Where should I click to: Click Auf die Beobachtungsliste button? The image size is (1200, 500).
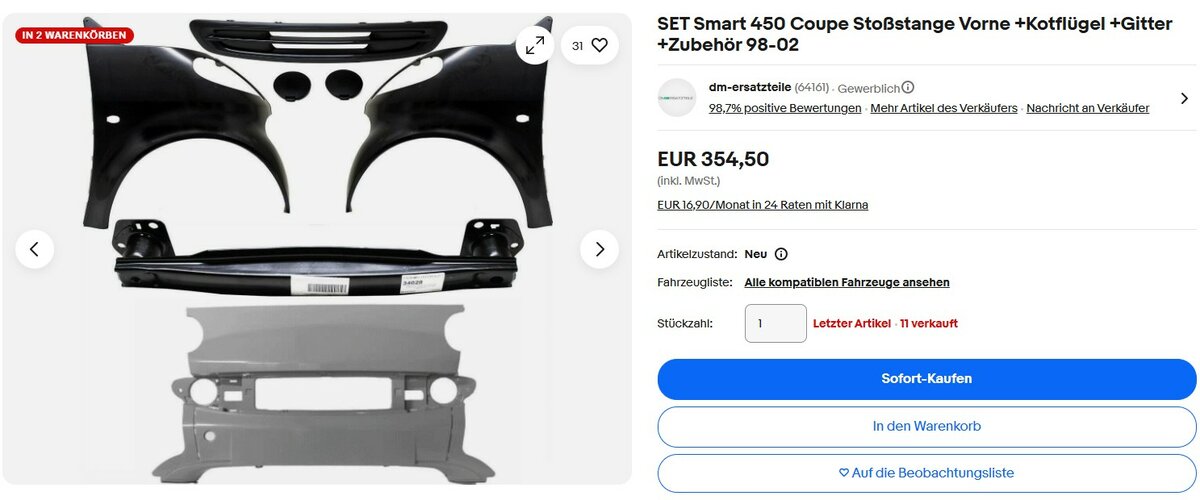(x=926, y=473)
